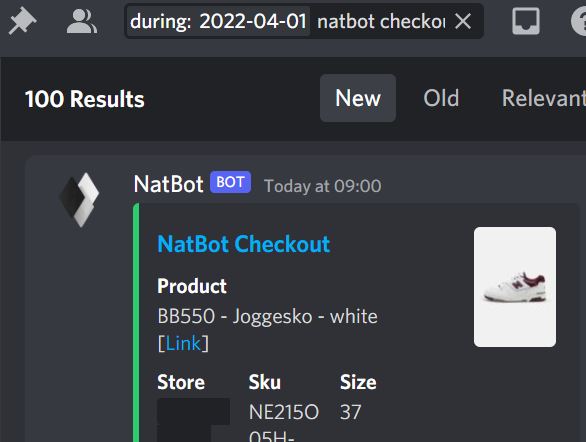Open the sneaker product thumbnail
This screenshot has width=586, height=442.
[515, 287]
